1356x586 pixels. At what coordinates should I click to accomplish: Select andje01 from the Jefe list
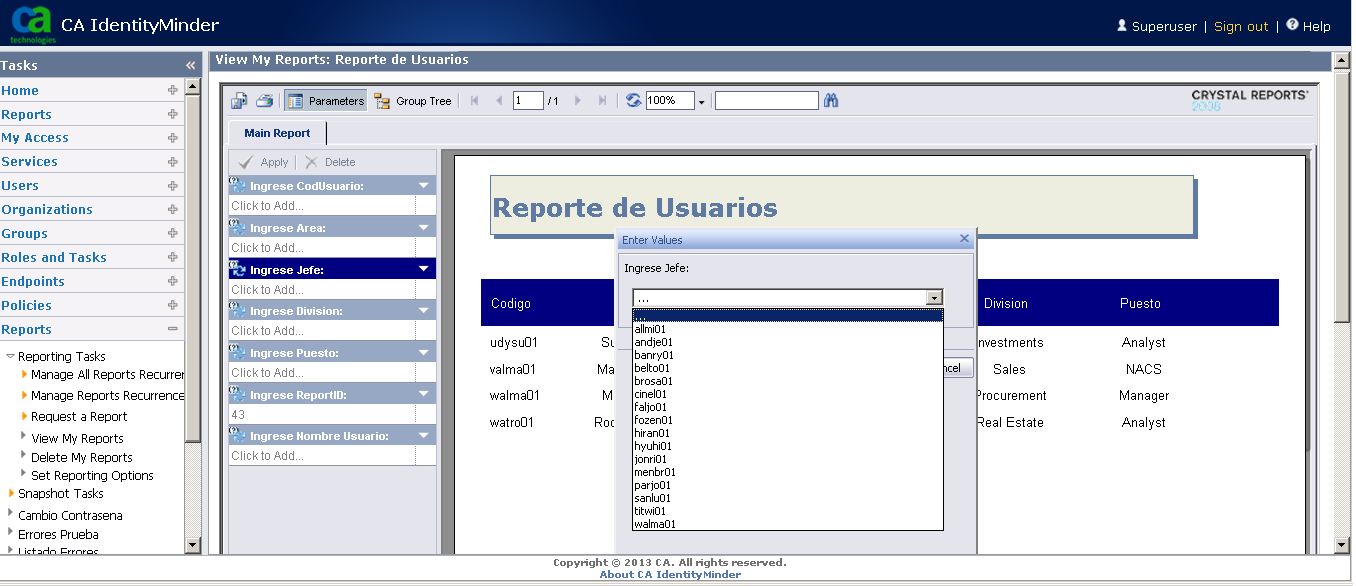click(x=788, y=342)
